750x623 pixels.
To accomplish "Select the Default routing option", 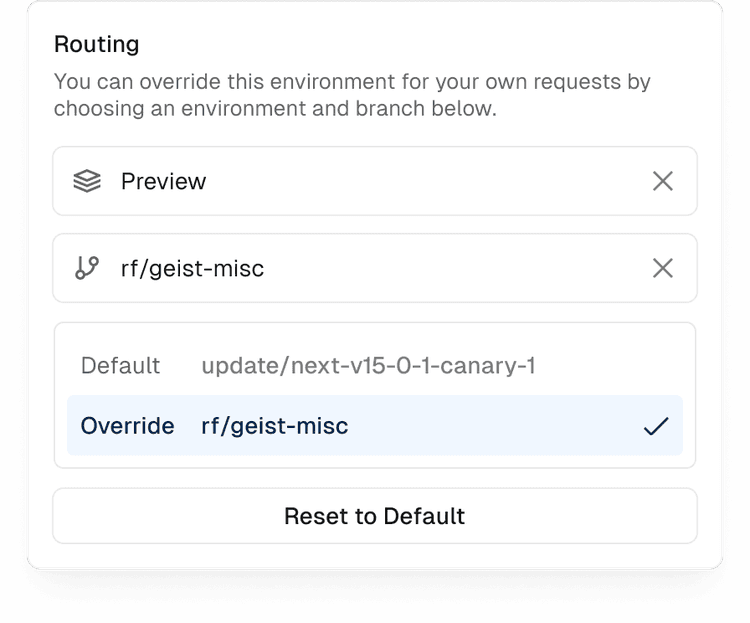I will 375,366.
